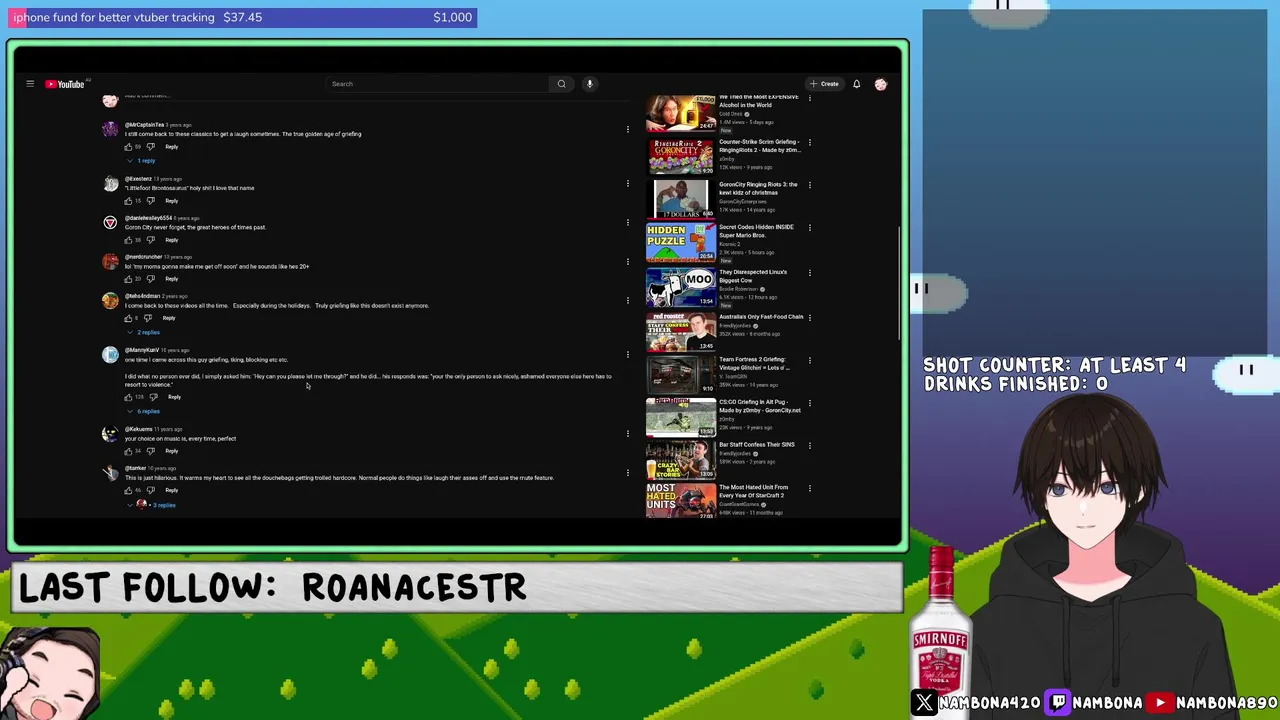Viewport: 1280px width, 720px height.
Task: Like @tehs4ndman's comment
Action: [x=128, y=318]
